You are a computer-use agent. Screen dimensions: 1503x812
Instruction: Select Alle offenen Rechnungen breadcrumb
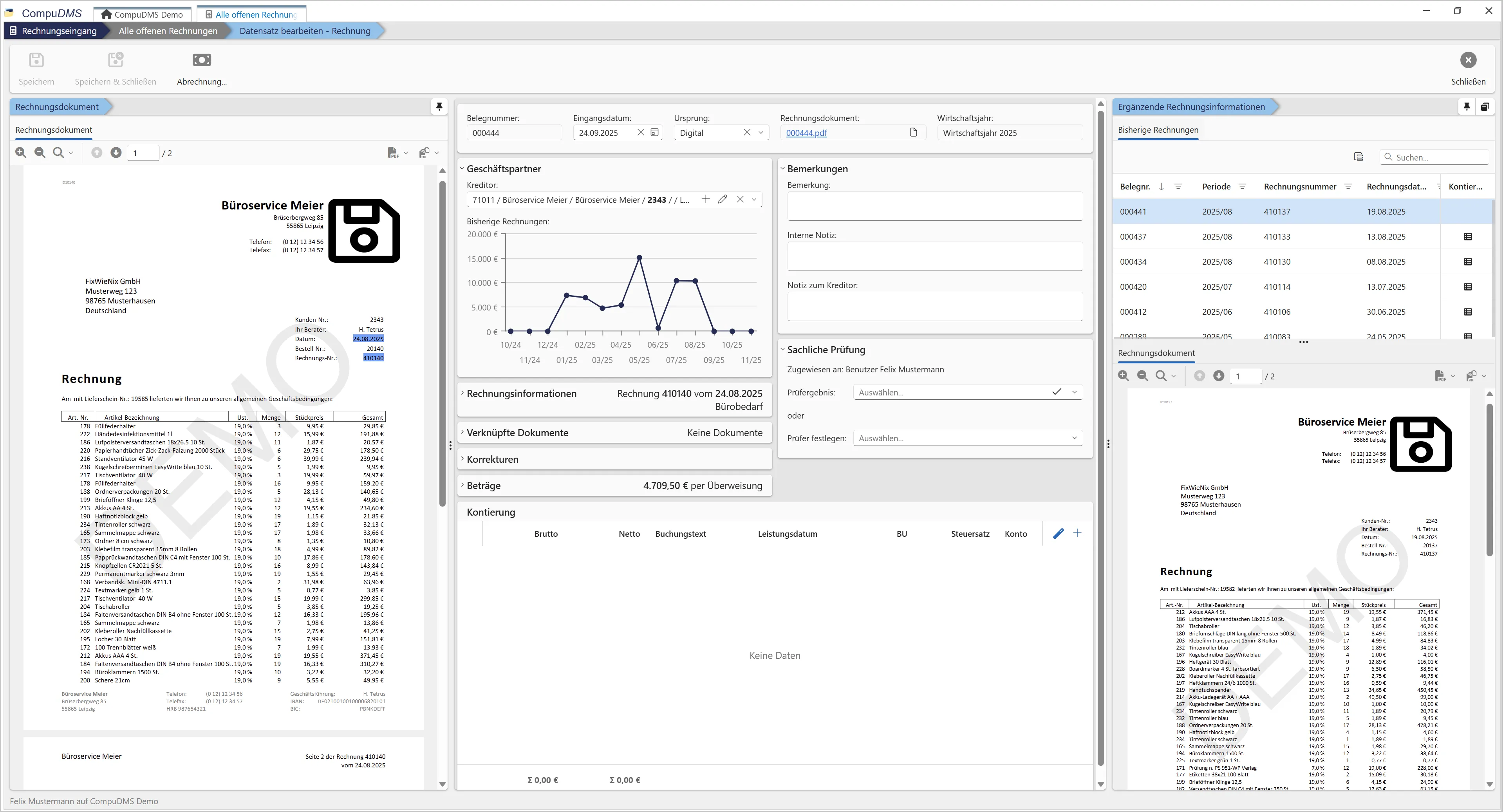click(x=168, y=31)
